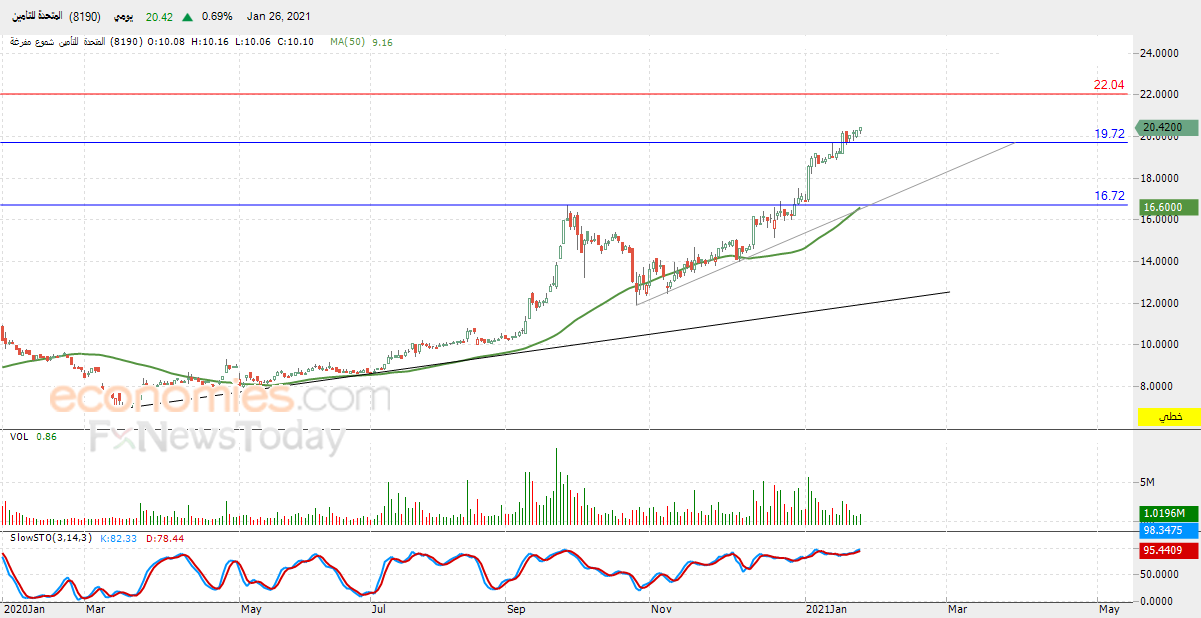Click the yellow خطي scale label
The width and height of the screenshot is (1201, 618).
(1169, 417)
